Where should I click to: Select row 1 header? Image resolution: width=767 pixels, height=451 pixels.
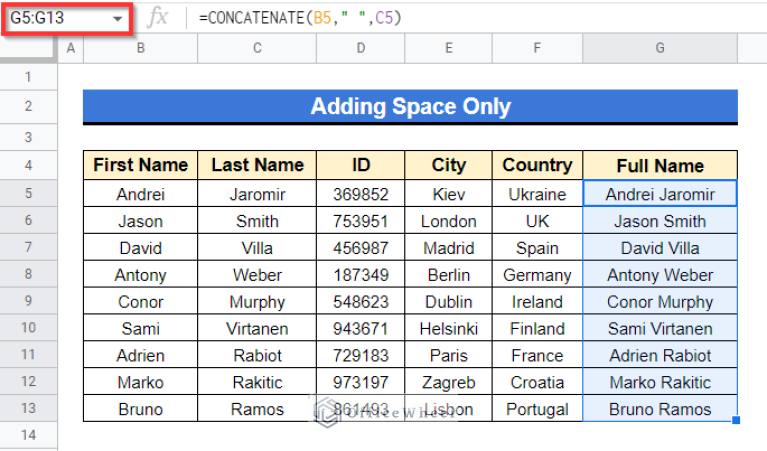[28, 77]
